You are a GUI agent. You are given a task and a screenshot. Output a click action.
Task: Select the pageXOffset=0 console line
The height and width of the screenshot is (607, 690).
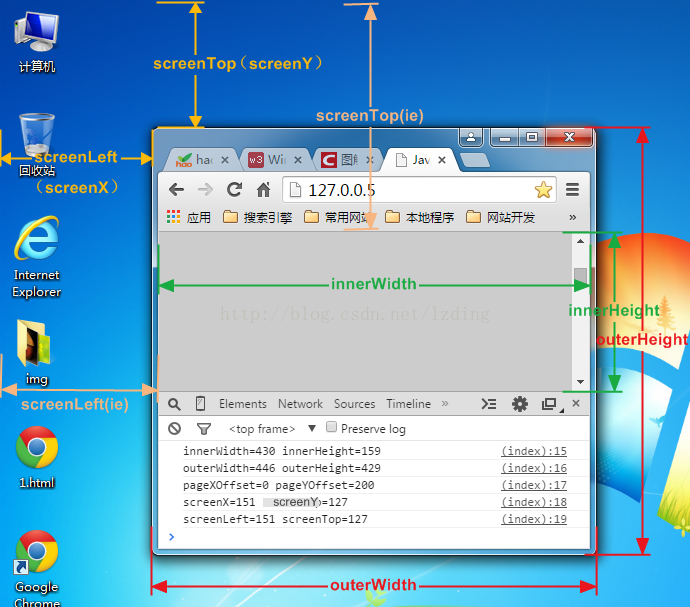[374, 485]
